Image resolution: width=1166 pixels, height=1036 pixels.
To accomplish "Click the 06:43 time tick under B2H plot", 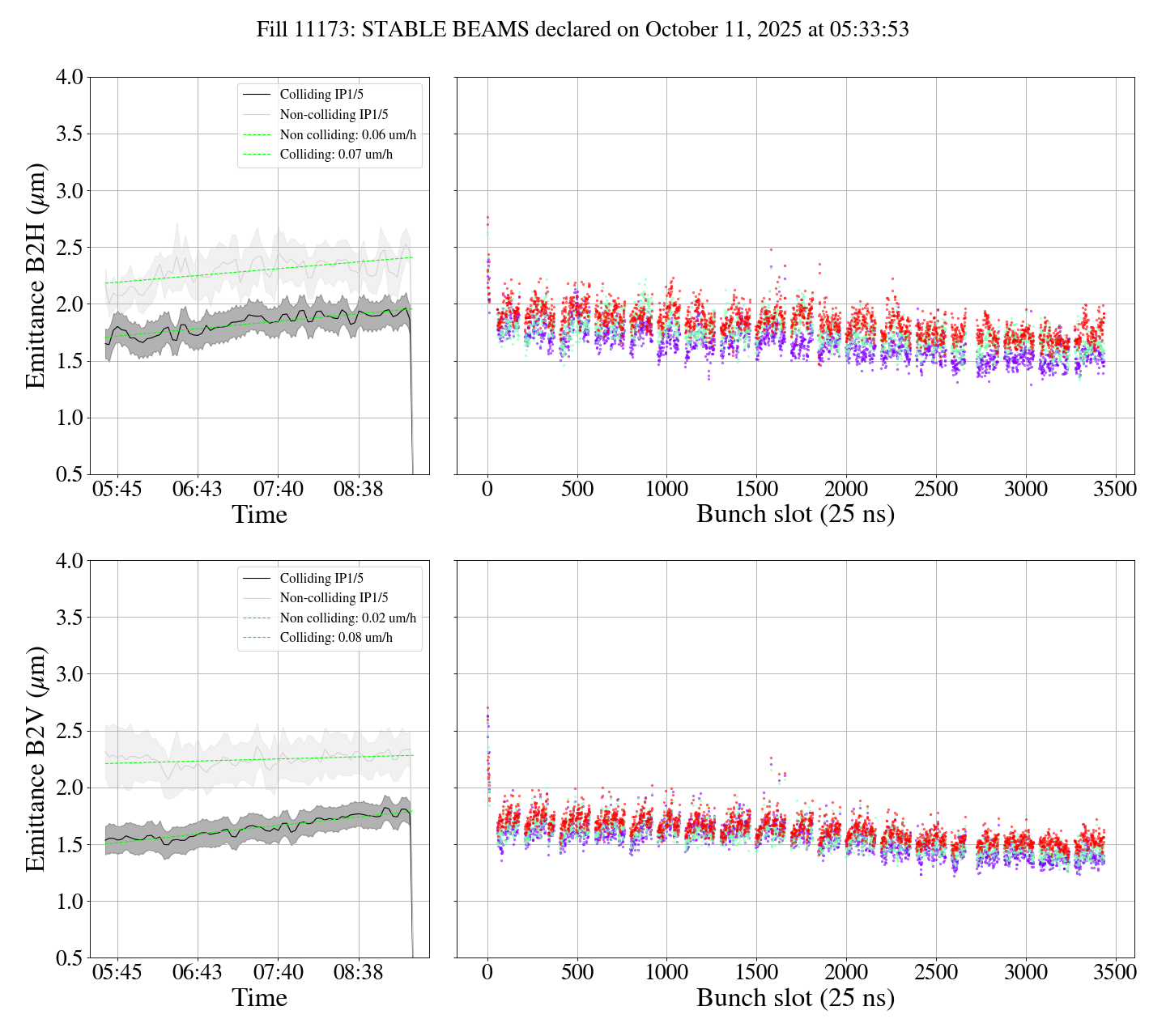I will click(x=198, y=490).
